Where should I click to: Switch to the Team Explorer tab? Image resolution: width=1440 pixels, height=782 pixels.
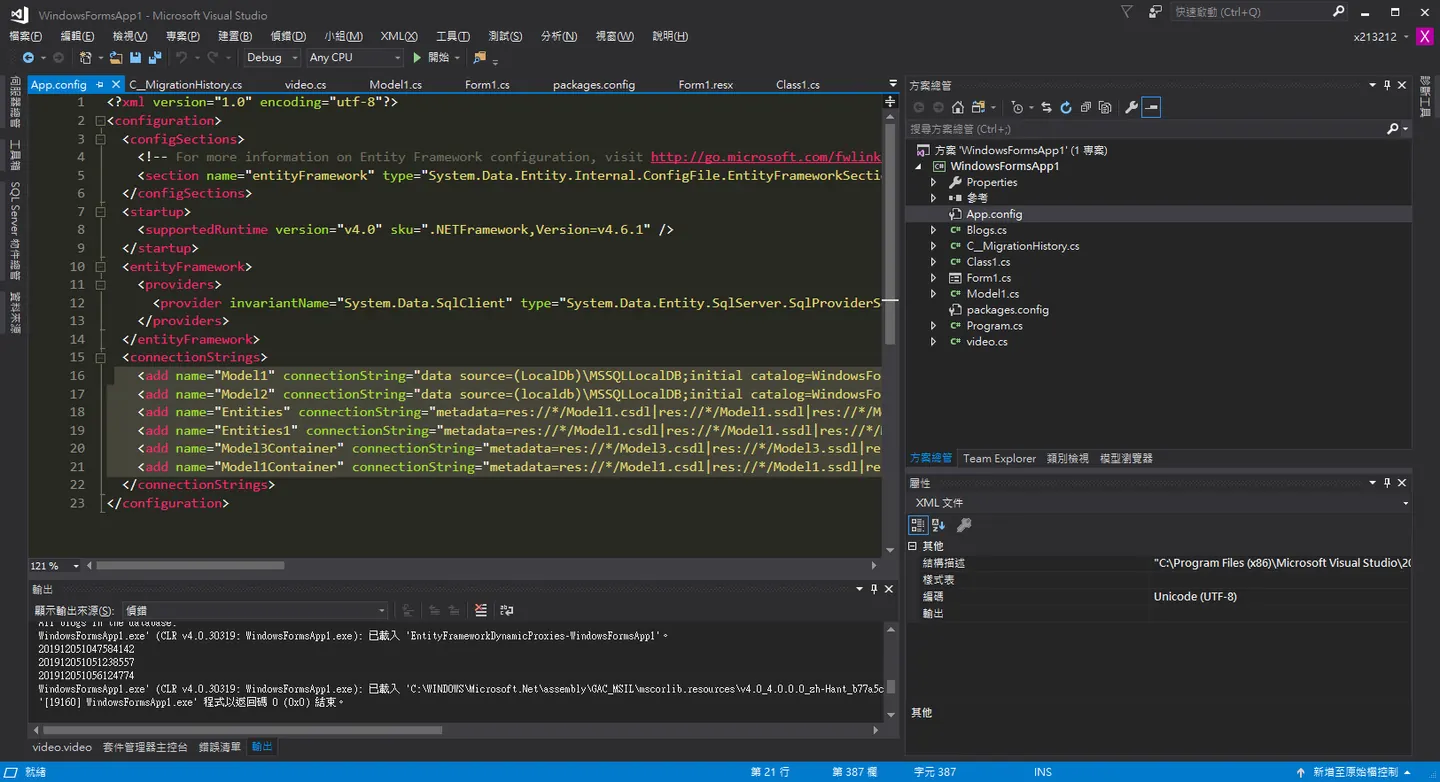[x=999, y=458]
